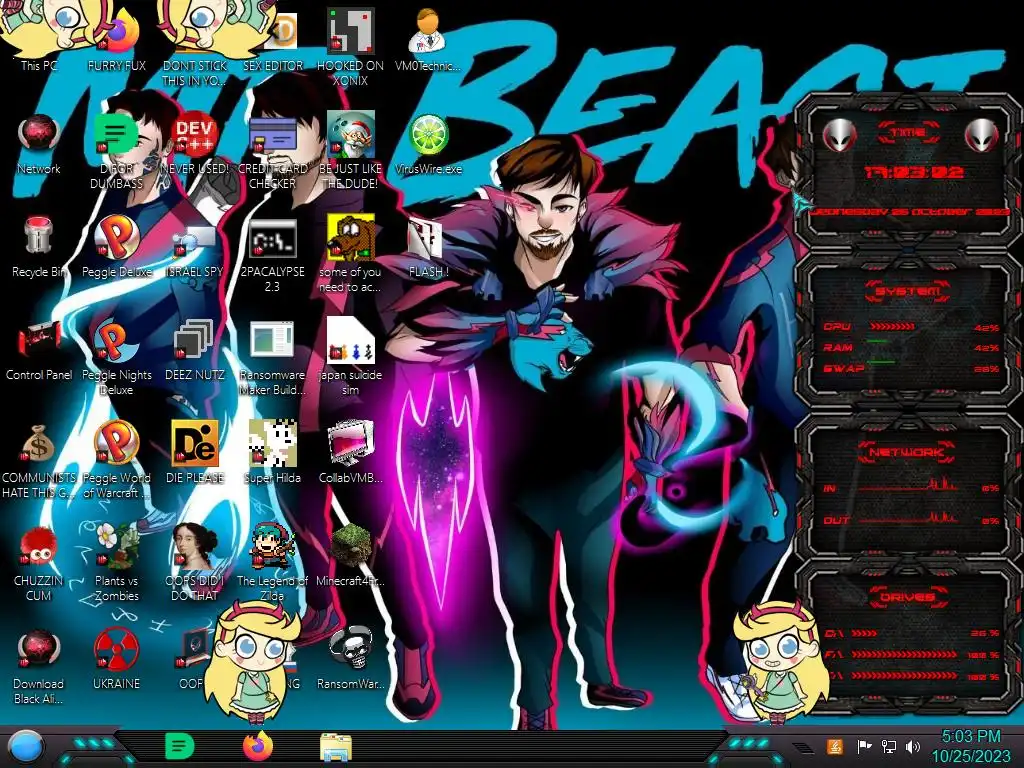Open File Explorer from the taskbar

pos(336,747)
